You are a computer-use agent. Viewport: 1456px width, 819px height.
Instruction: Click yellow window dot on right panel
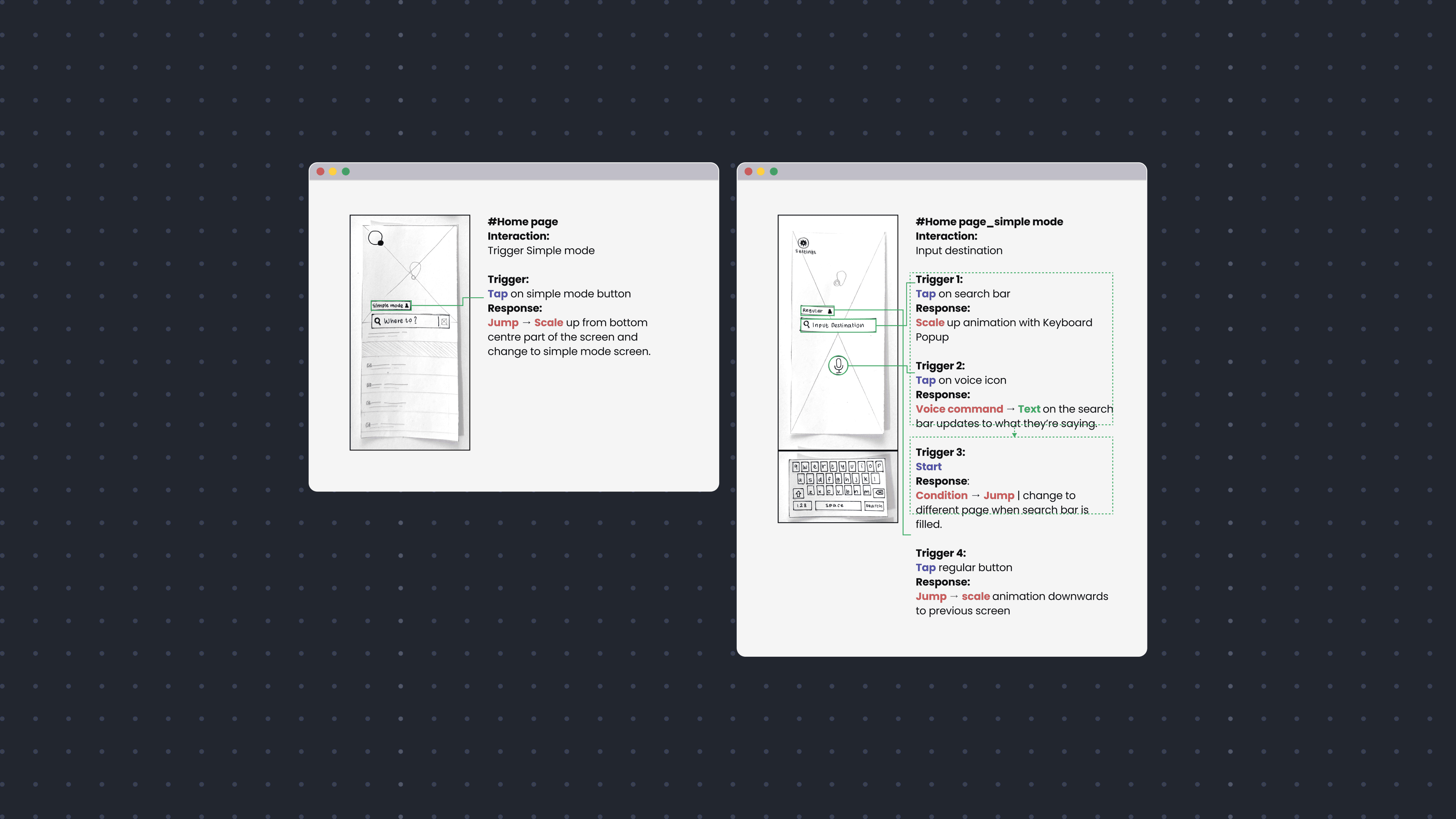coord(761,172)
